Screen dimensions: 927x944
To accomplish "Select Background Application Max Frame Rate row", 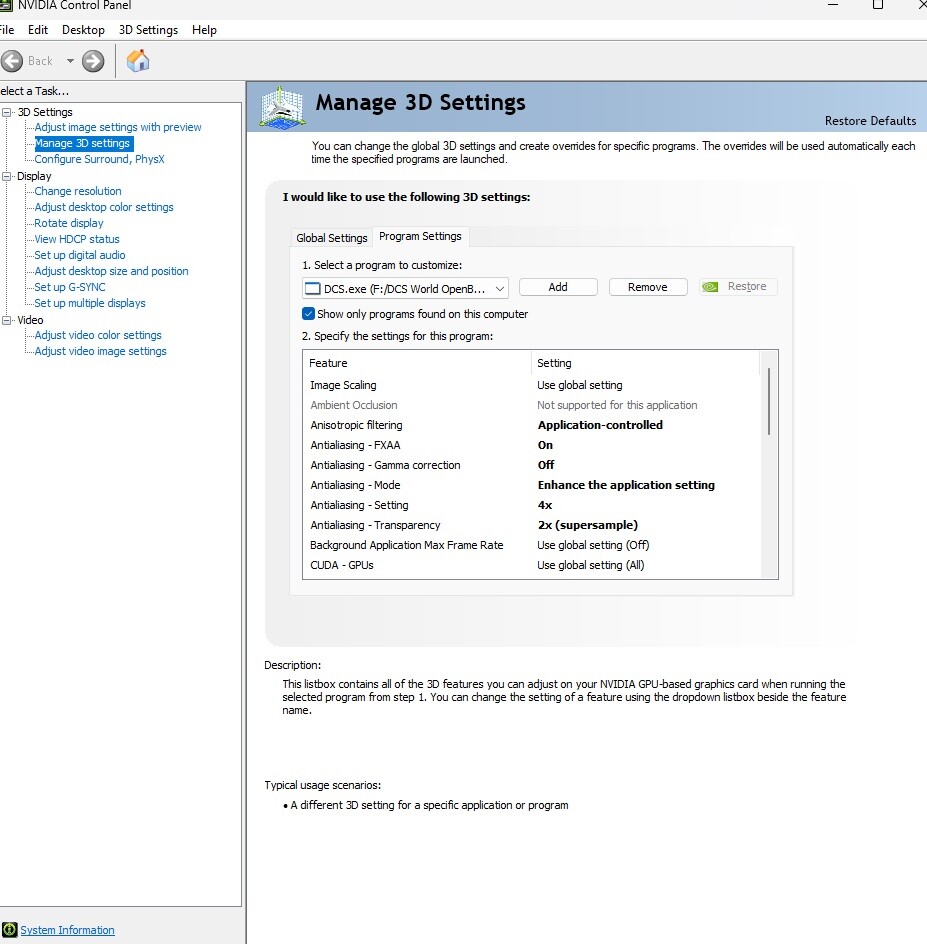I will (532, 545).
